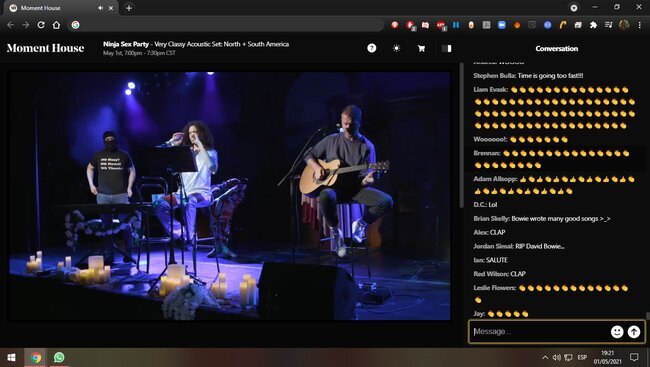Open WhatsApp from the taskbar

pos(59,357)
